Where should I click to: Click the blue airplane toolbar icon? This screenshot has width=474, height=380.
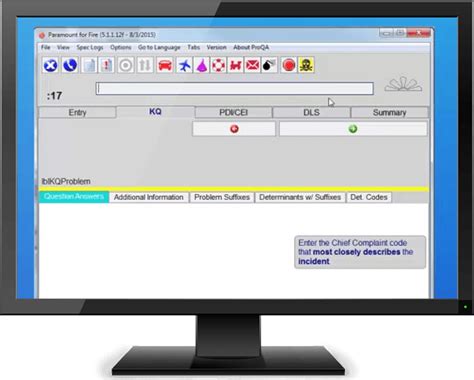point(184,65)
